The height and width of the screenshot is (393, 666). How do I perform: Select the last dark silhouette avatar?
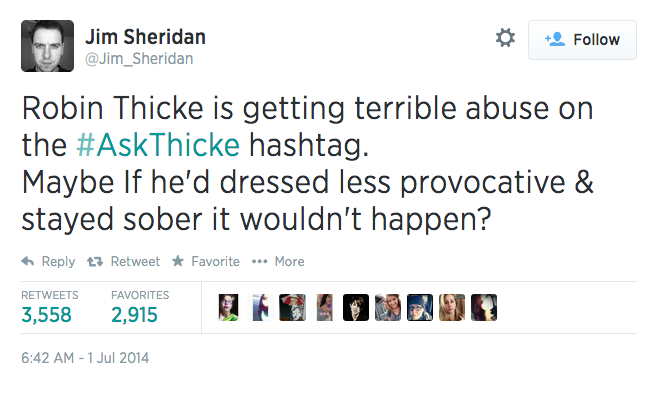click(484, 307)
